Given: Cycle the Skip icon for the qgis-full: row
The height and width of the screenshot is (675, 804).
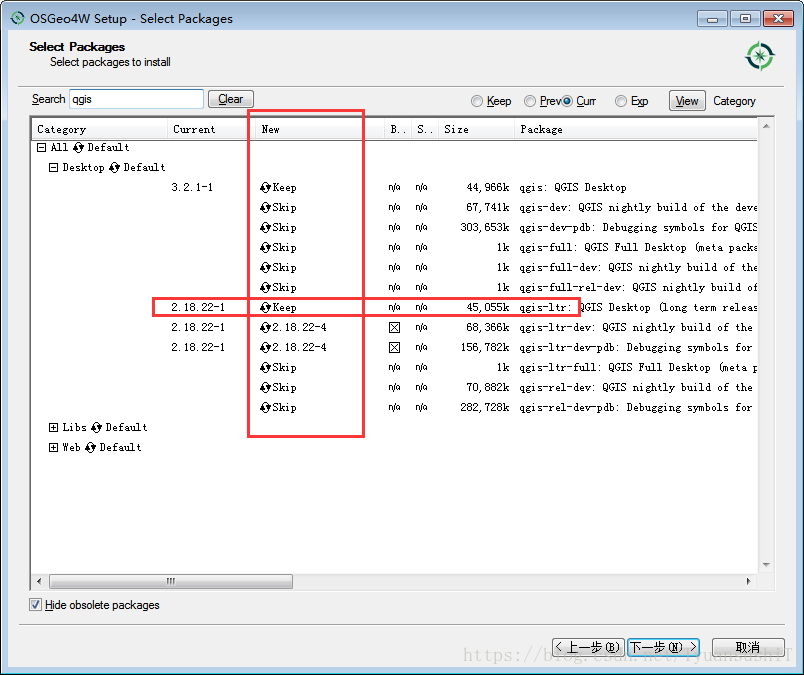Looking at the screenshot, I should (x=265, y=248).
